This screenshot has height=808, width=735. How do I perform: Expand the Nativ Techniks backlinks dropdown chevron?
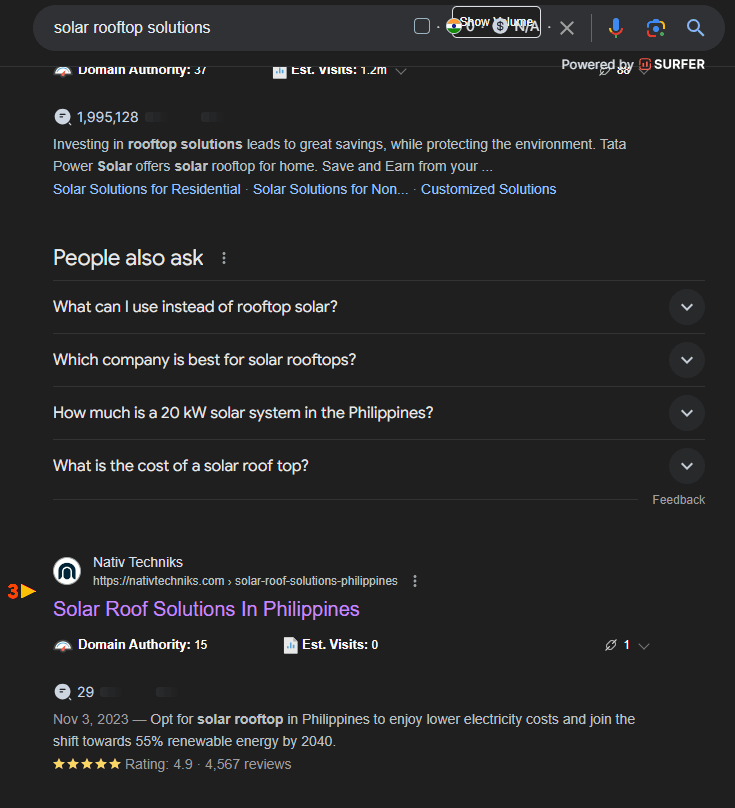(644, 646)
